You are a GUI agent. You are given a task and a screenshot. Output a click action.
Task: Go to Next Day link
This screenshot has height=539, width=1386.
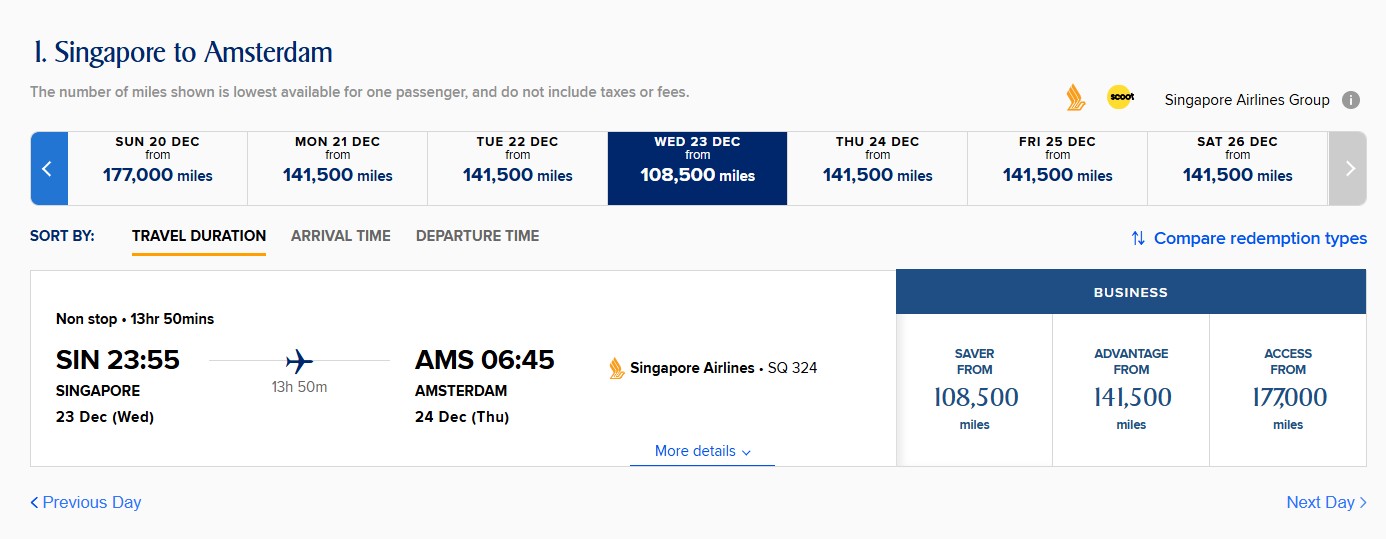tap(1326, 502)
